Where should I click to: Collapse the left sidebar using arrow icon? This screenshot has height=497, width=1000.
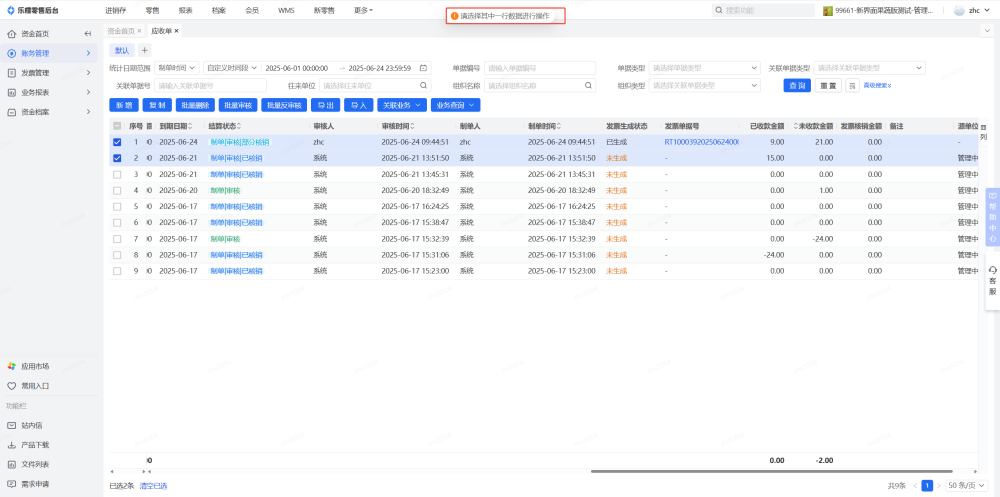coord(88,33)
